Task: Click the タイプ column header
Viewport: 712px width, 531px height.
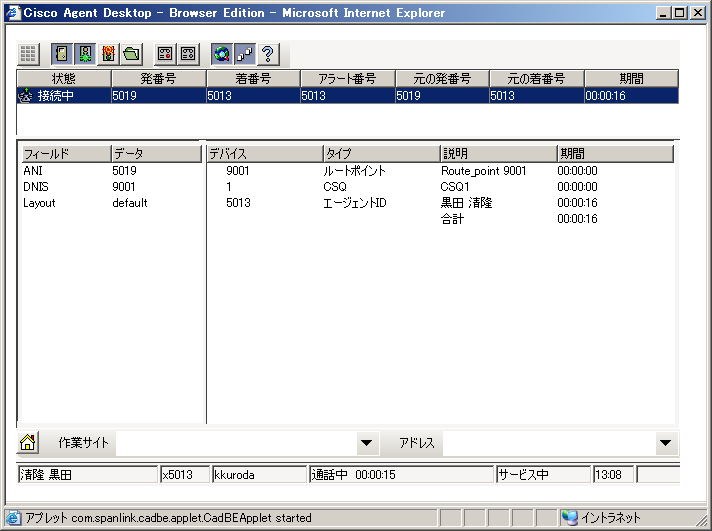Action: pyautogui.click(x=382, y=154)
